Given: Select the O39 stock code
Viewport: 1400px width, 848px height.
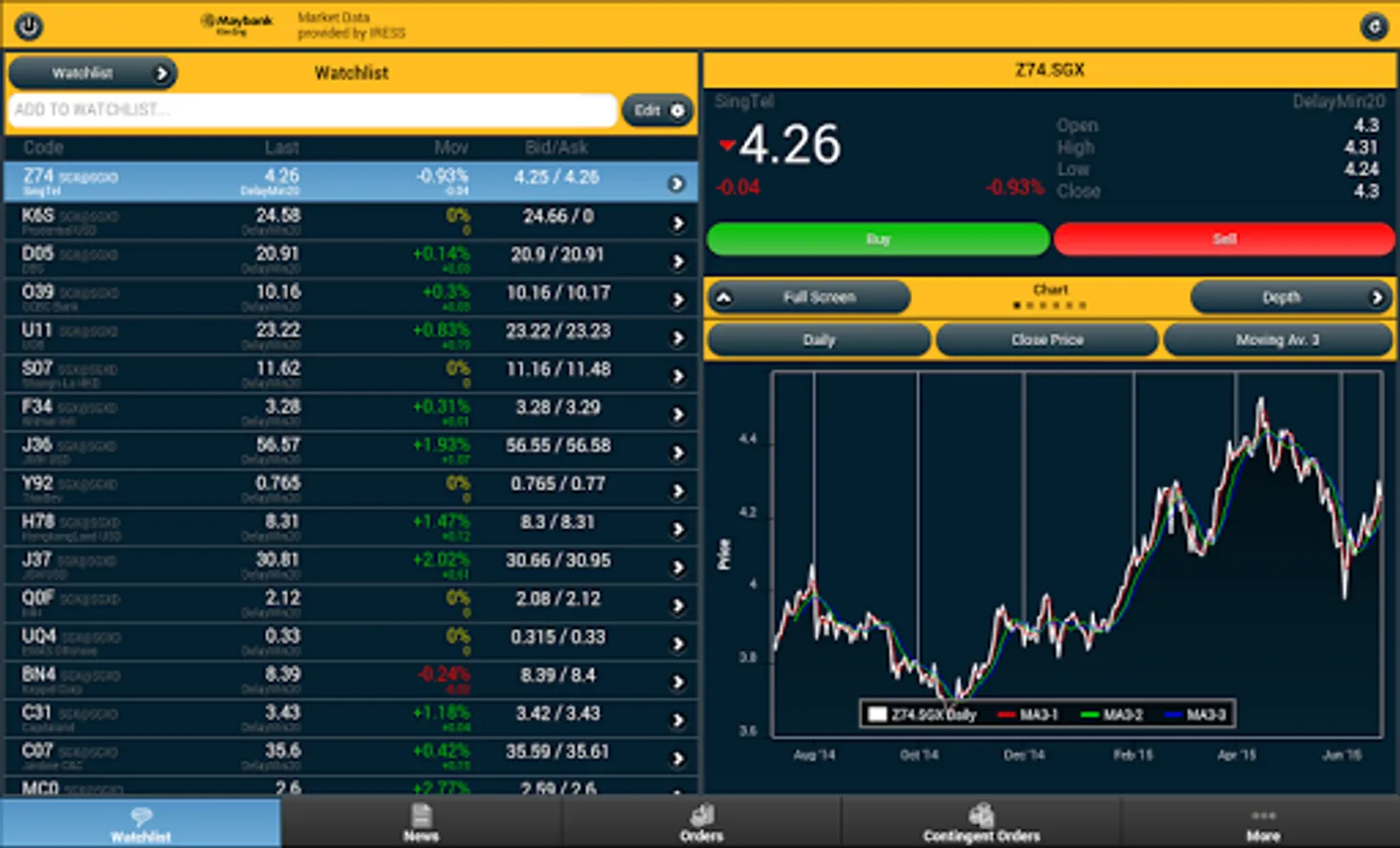Looking at the screenshot, I should (38, 292).
